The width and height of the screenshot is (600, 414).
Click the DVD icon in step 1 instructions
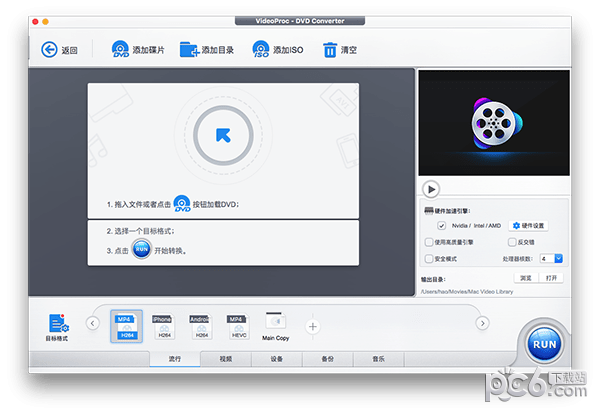pos(182,204)
